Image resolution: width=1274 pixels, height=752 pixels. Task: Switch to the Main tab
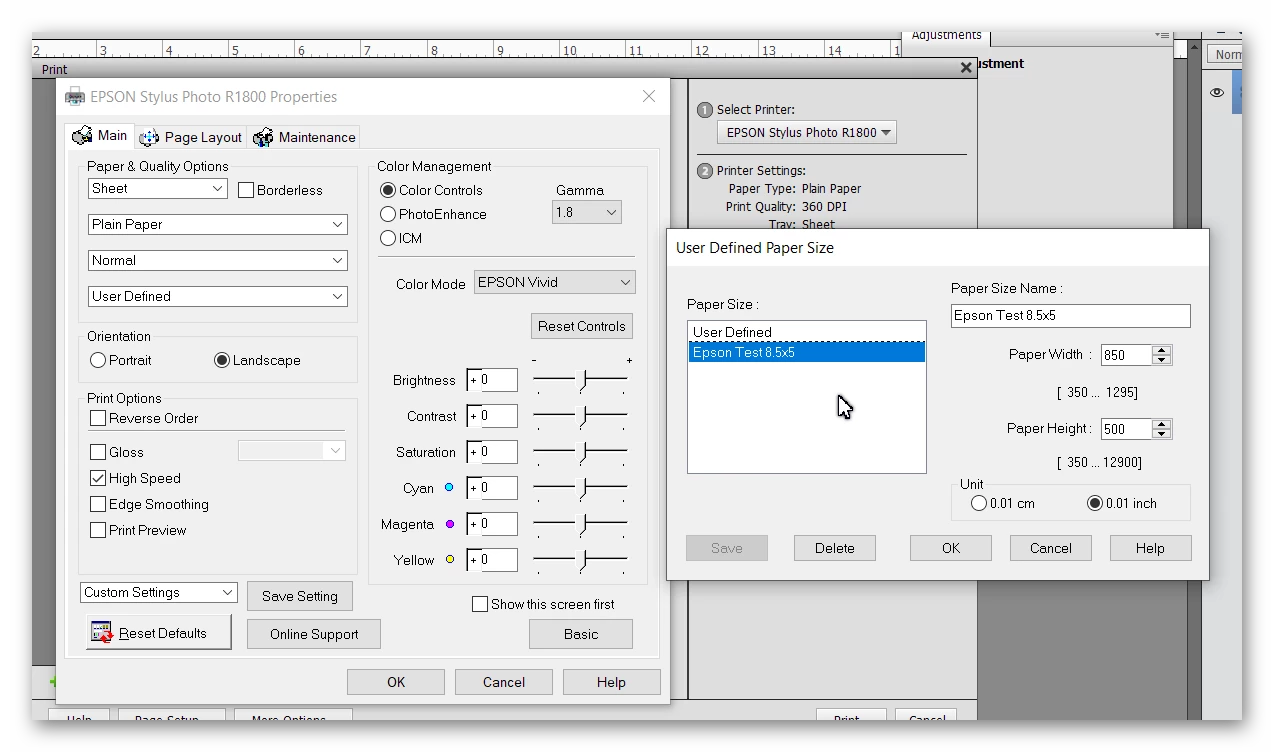(100, 136)
